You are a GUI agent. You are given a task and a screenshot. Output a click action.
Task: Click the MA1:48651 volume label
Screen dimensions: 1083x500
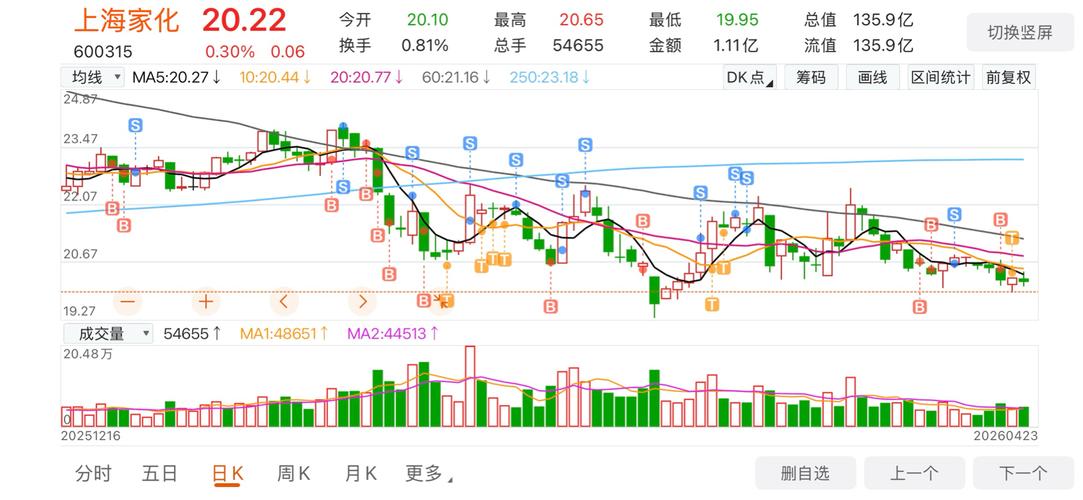285,334
